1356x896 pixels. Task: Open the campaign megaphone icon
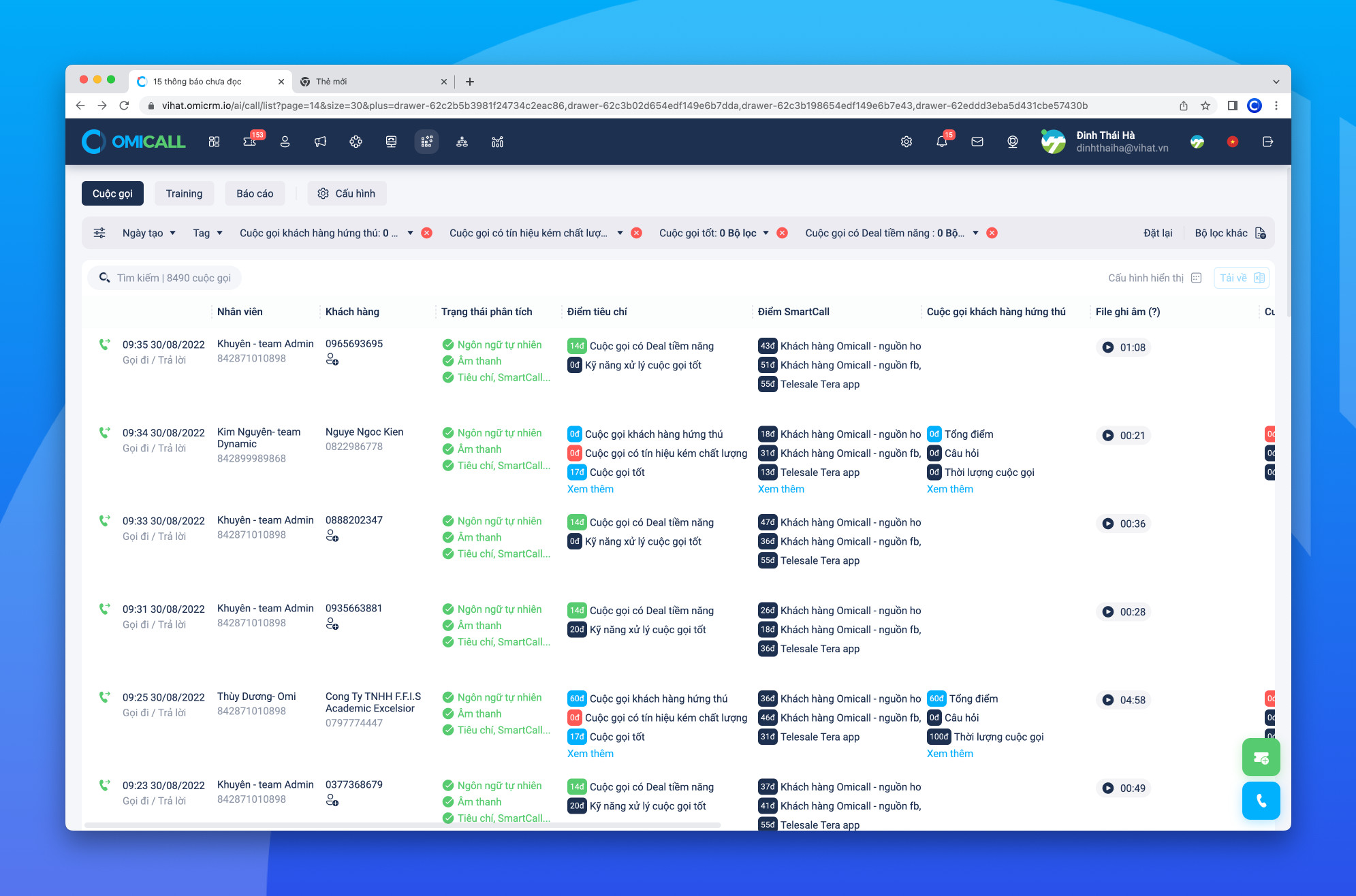click(x=321, y=142)
